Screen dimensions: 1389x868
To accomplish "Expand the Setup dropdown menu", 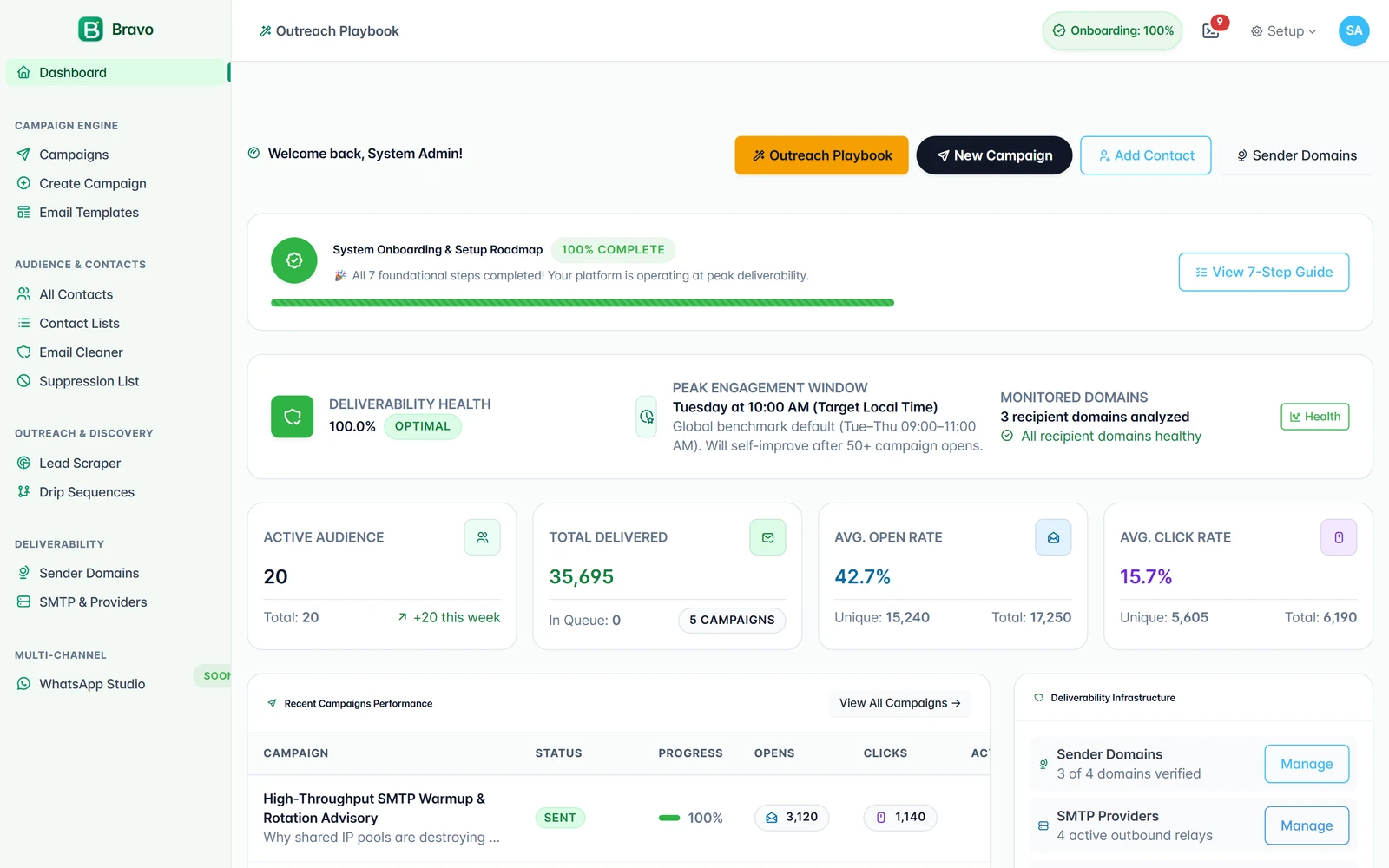I will click(1283, 31).
